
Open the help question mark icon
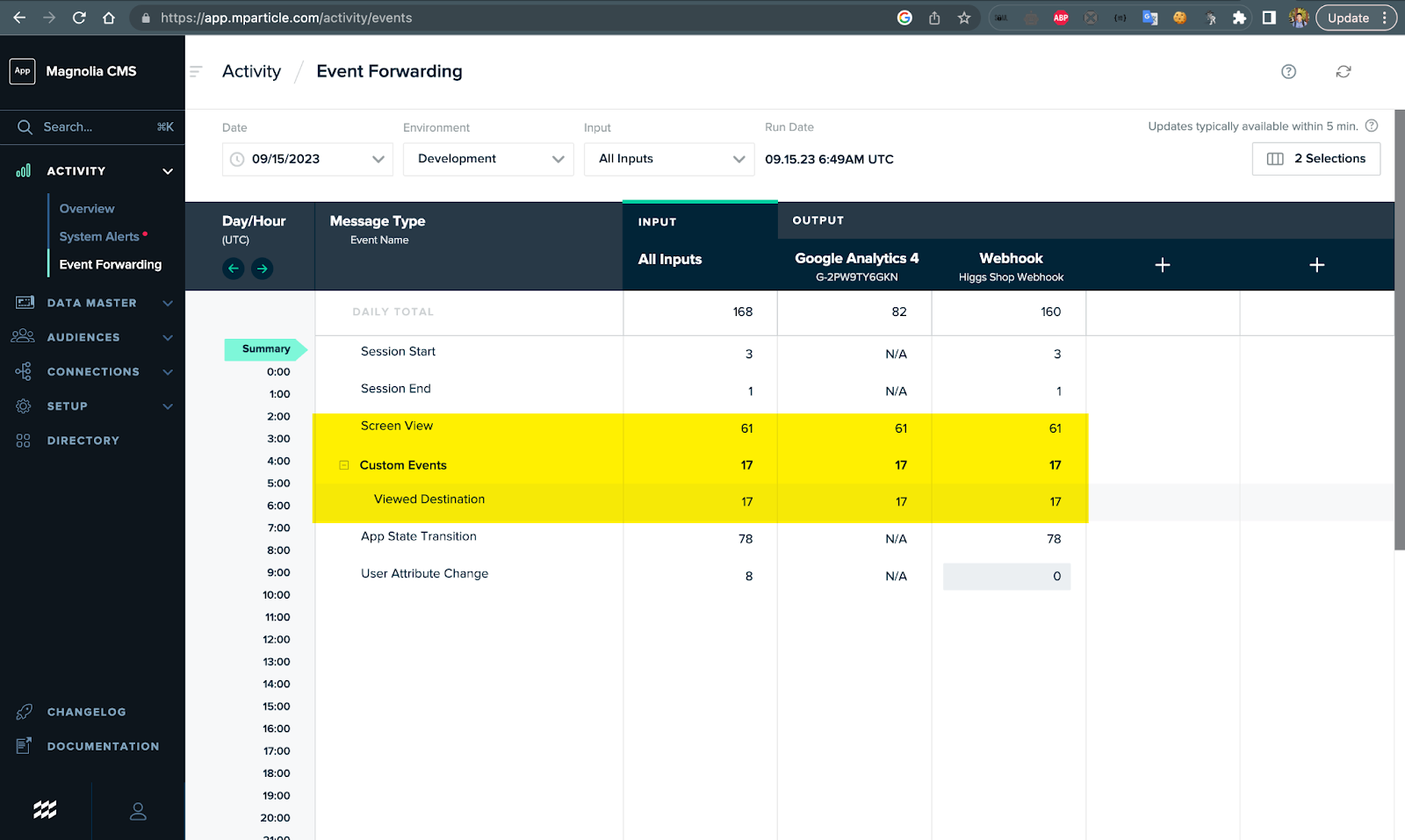click(1288, 72)
